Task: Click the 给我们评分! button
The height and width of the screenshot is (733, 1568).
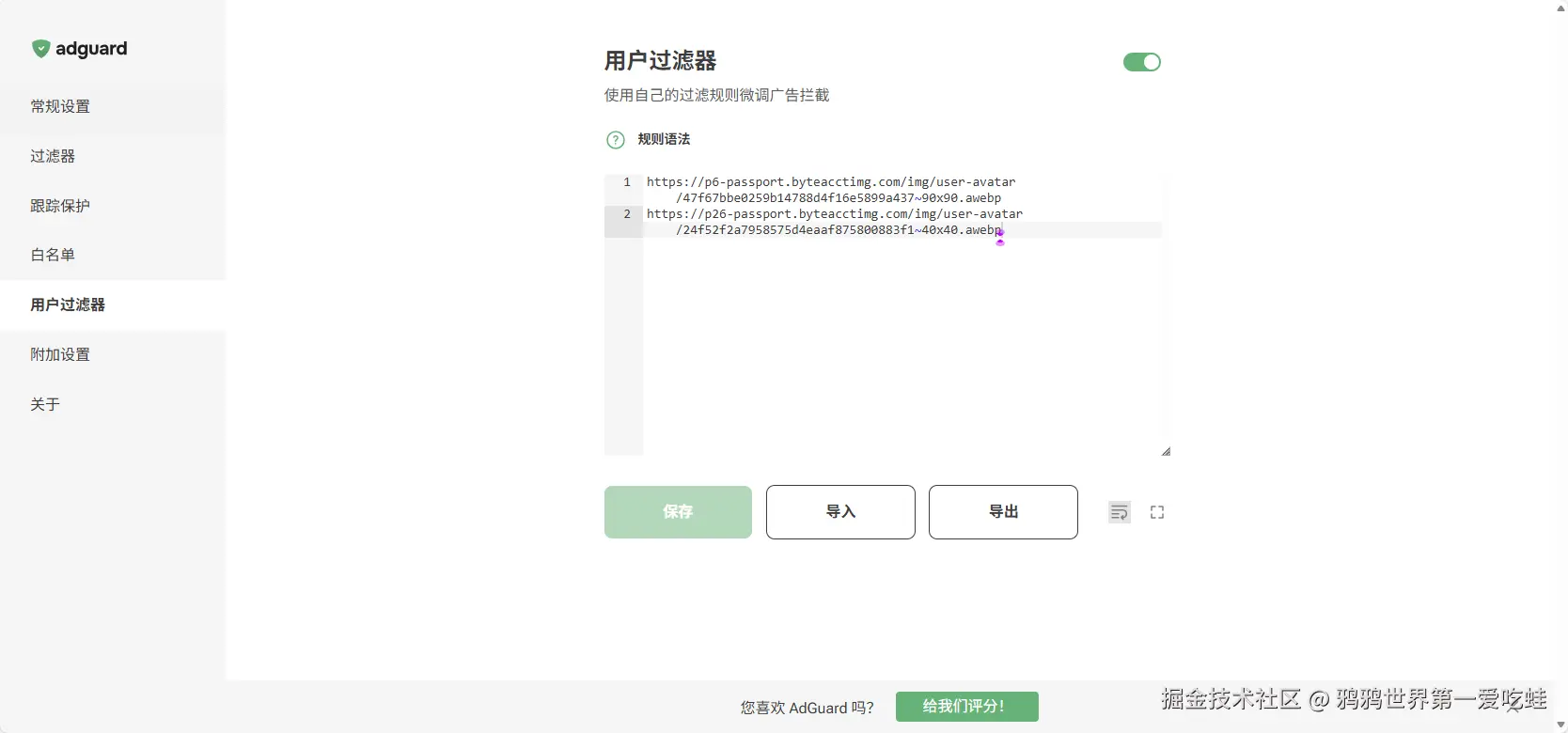Action: pos(966,707)
